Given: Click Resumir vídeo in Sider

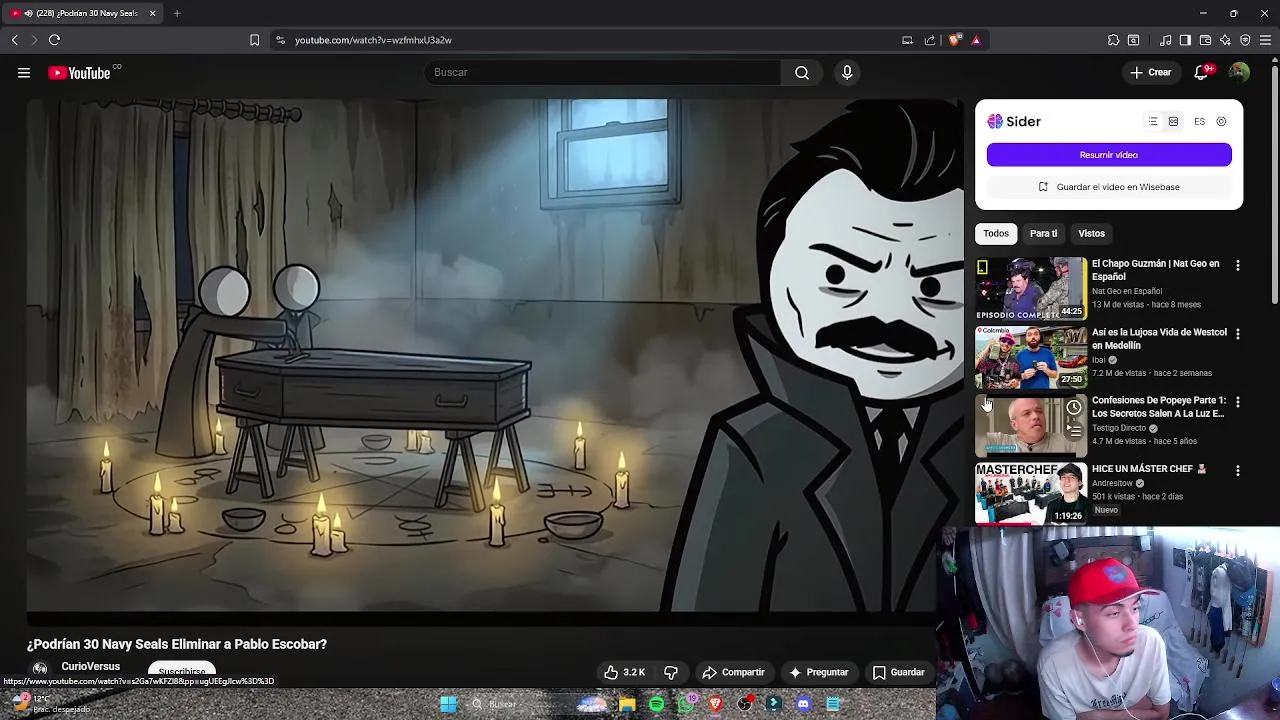Looking at the screenshot, I should (x=1109, y=155).
